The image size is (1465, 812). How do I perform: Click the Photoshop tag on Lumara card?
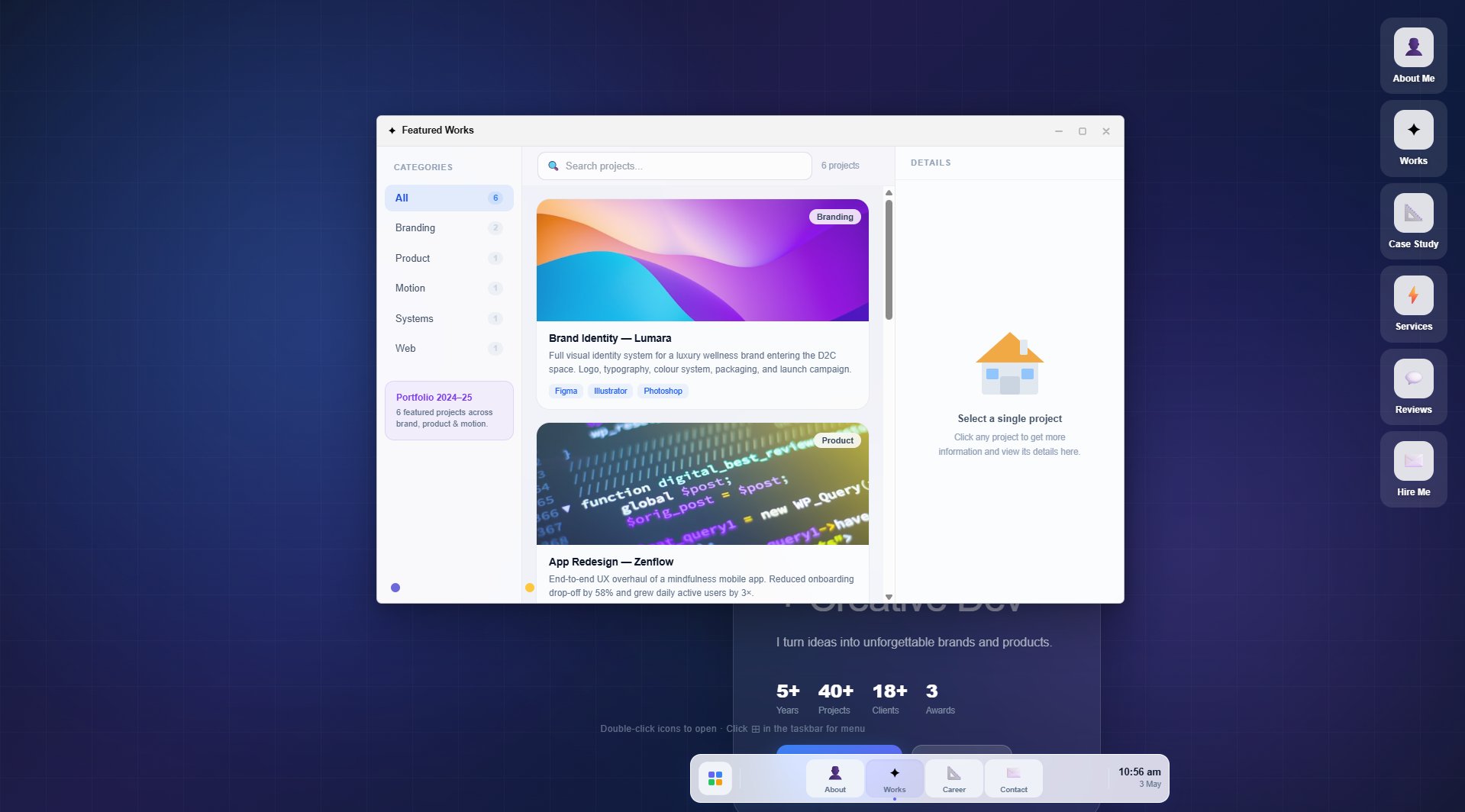[663, 391]
